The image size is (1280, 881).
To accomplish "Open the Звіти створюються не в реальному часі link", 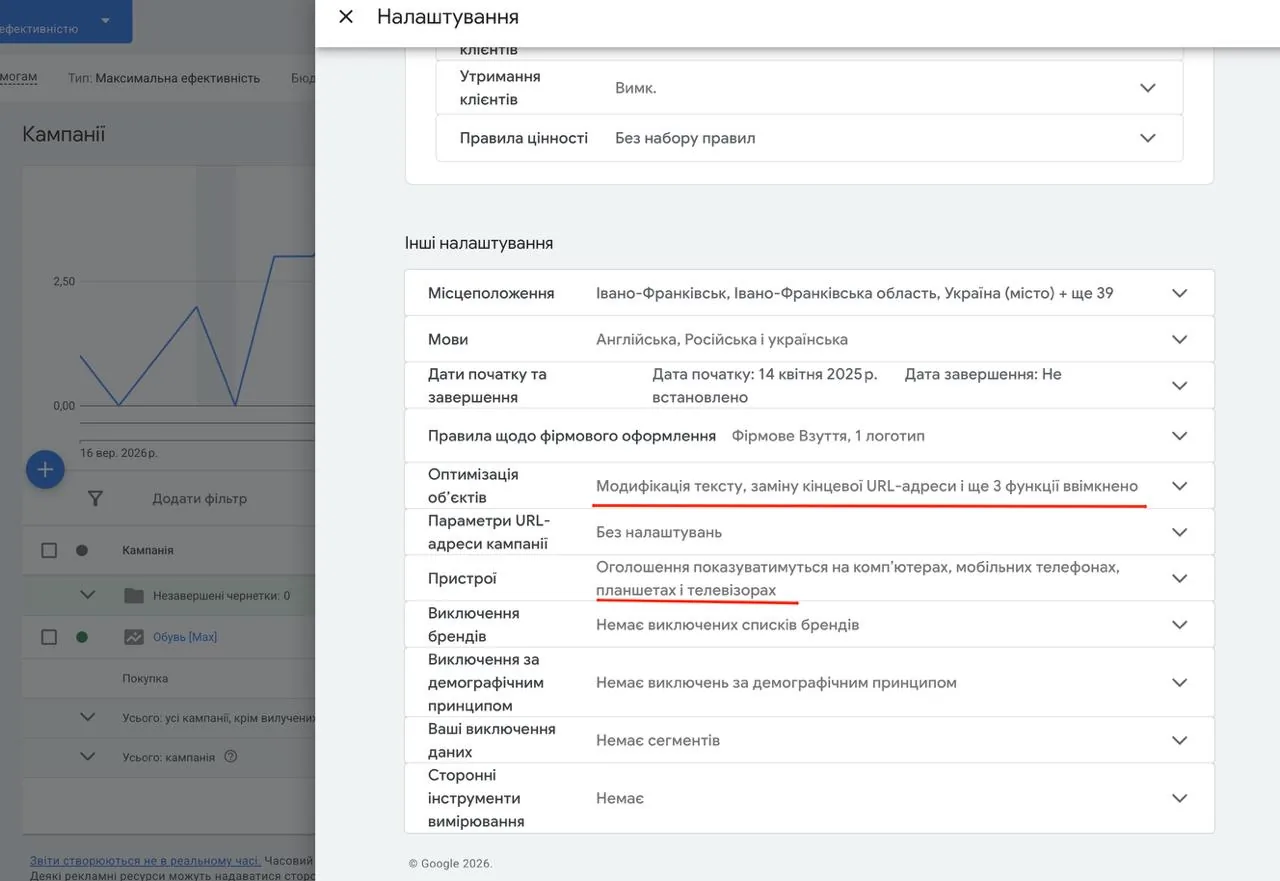I will click(145, 860).
